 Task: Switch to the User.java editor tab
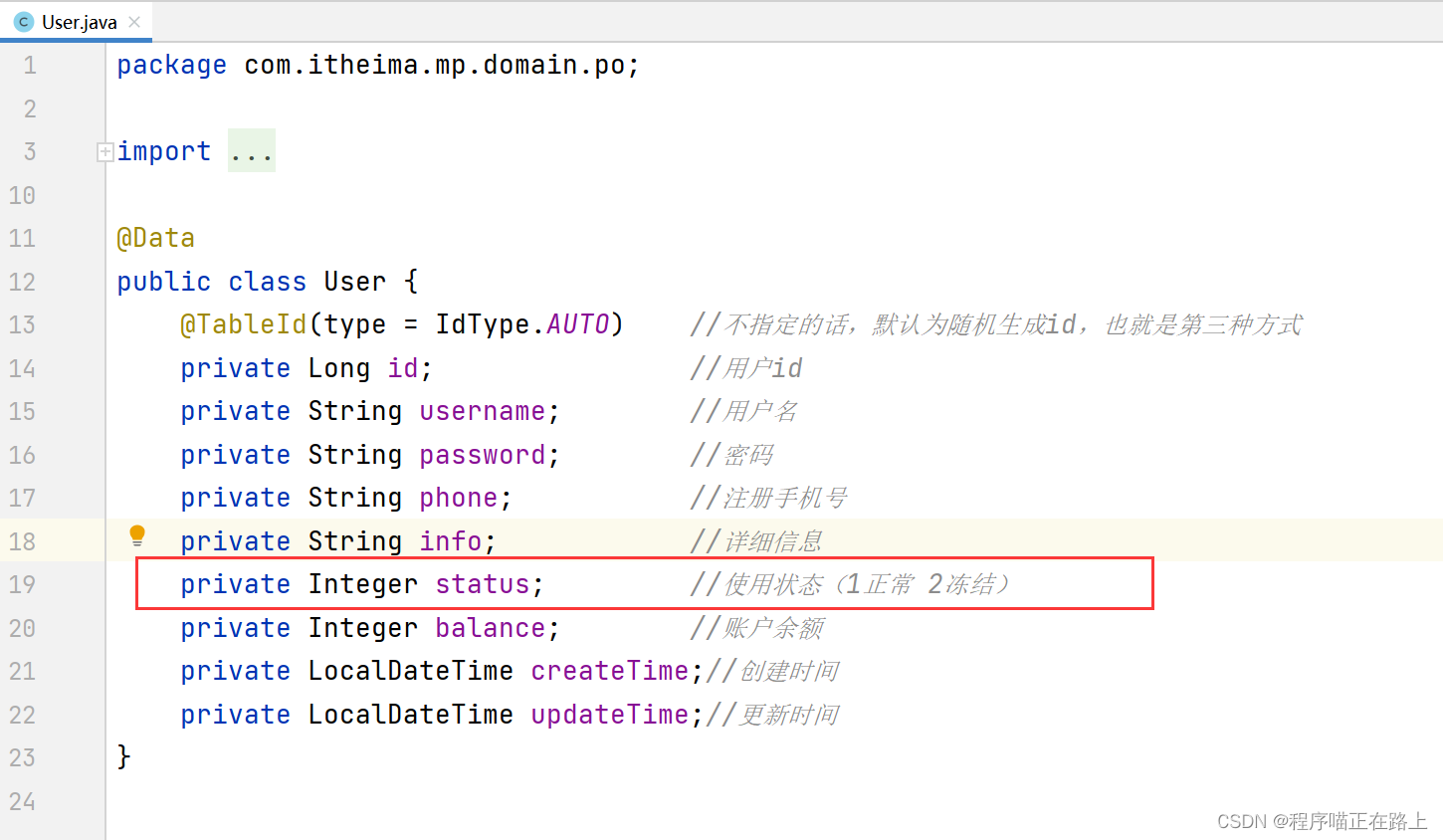76,22
